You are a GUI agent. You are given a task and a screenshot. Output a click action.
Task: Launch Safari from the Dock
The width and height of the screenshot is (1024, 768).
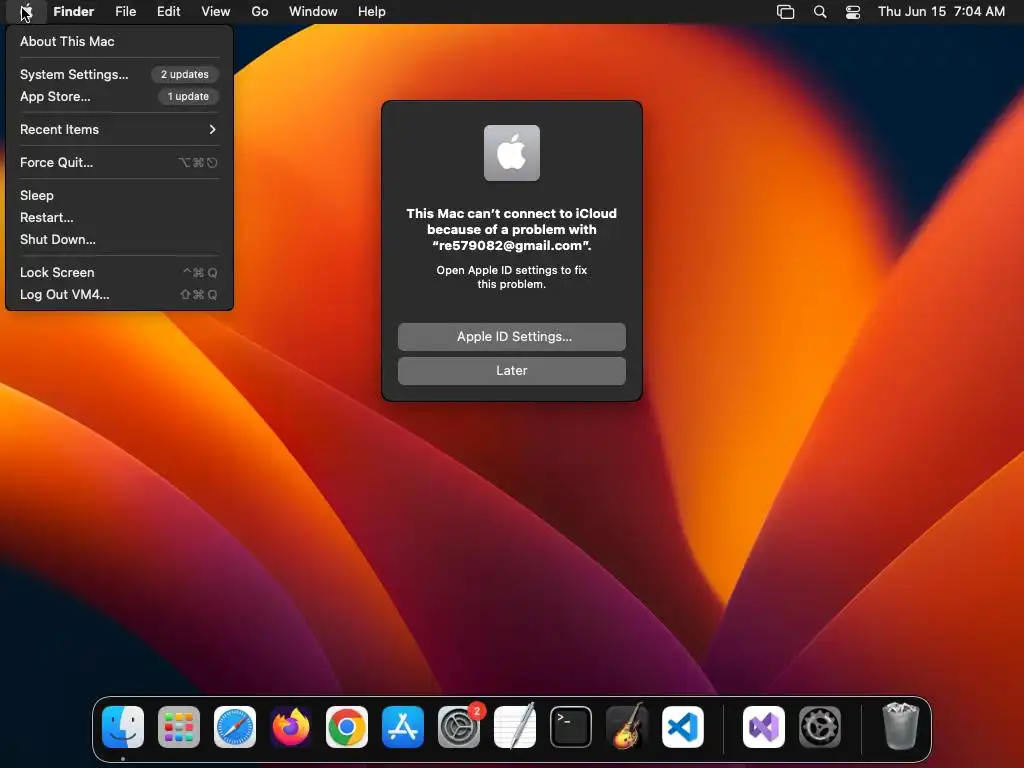point(235,727)
